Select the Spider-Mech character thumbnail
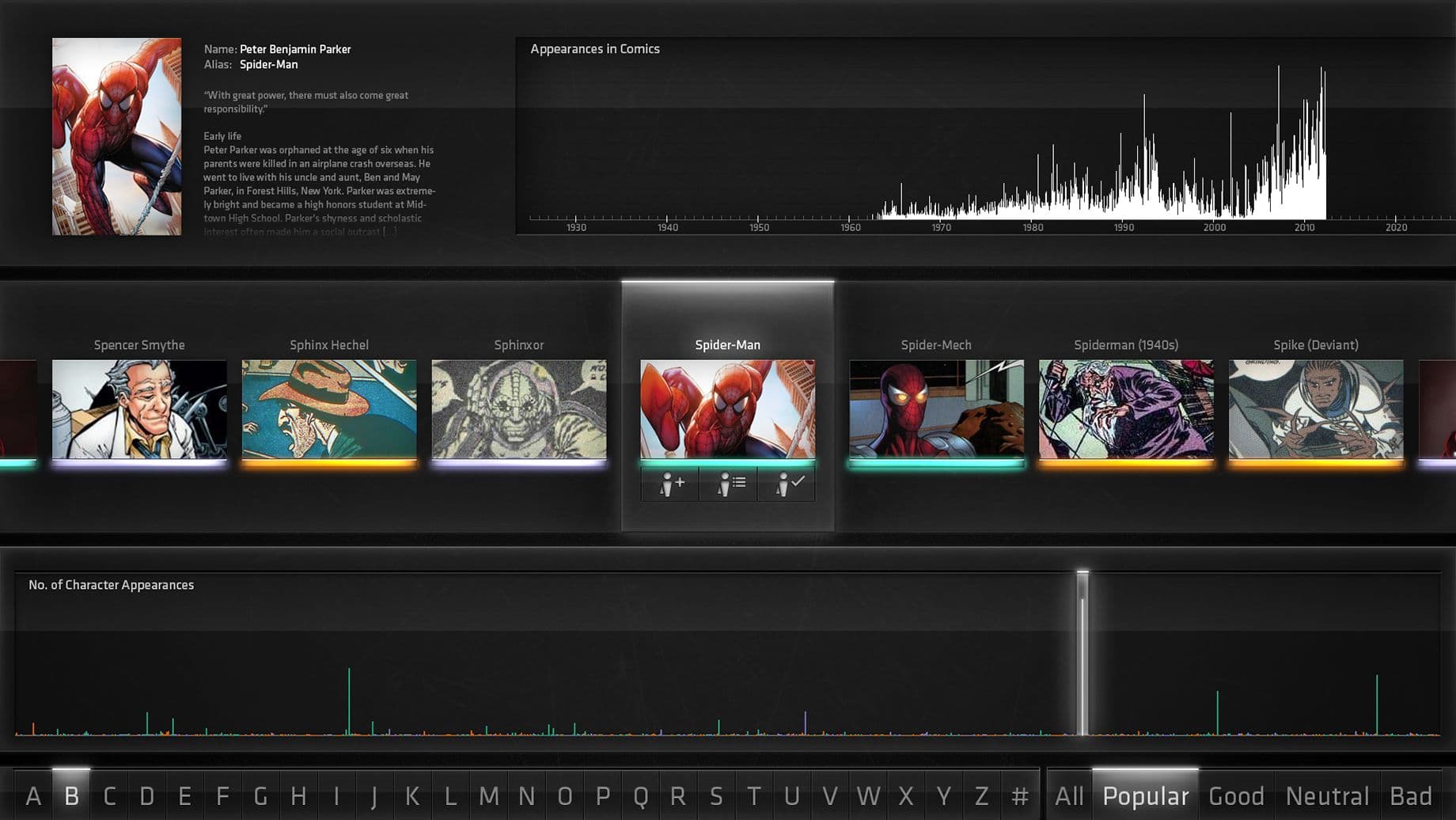Image resolution: width=1456 pixels, height=820 pixels. tap(936, 409)
